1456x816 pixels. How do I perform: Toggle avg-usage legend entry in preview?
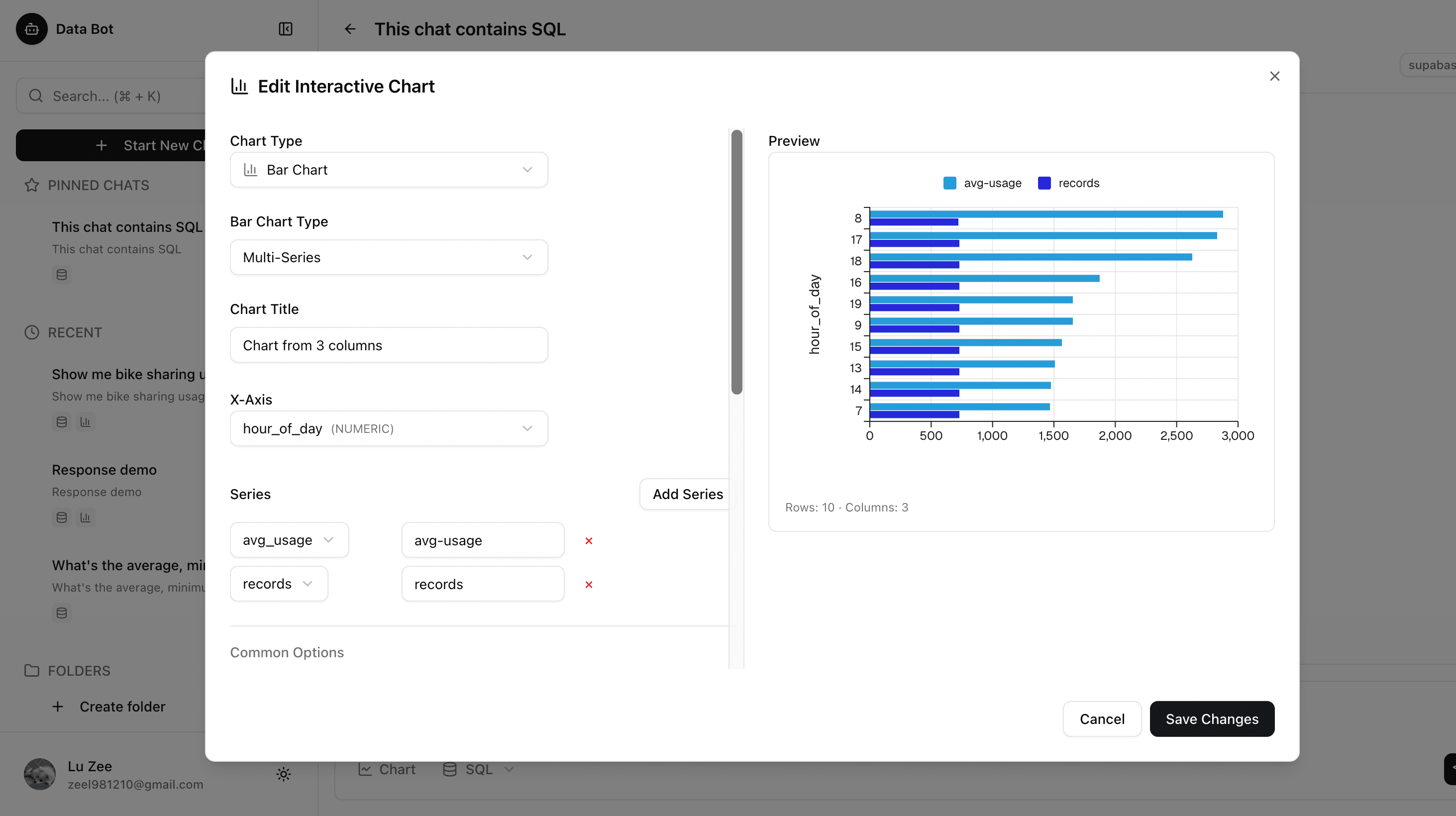point(982,183)
